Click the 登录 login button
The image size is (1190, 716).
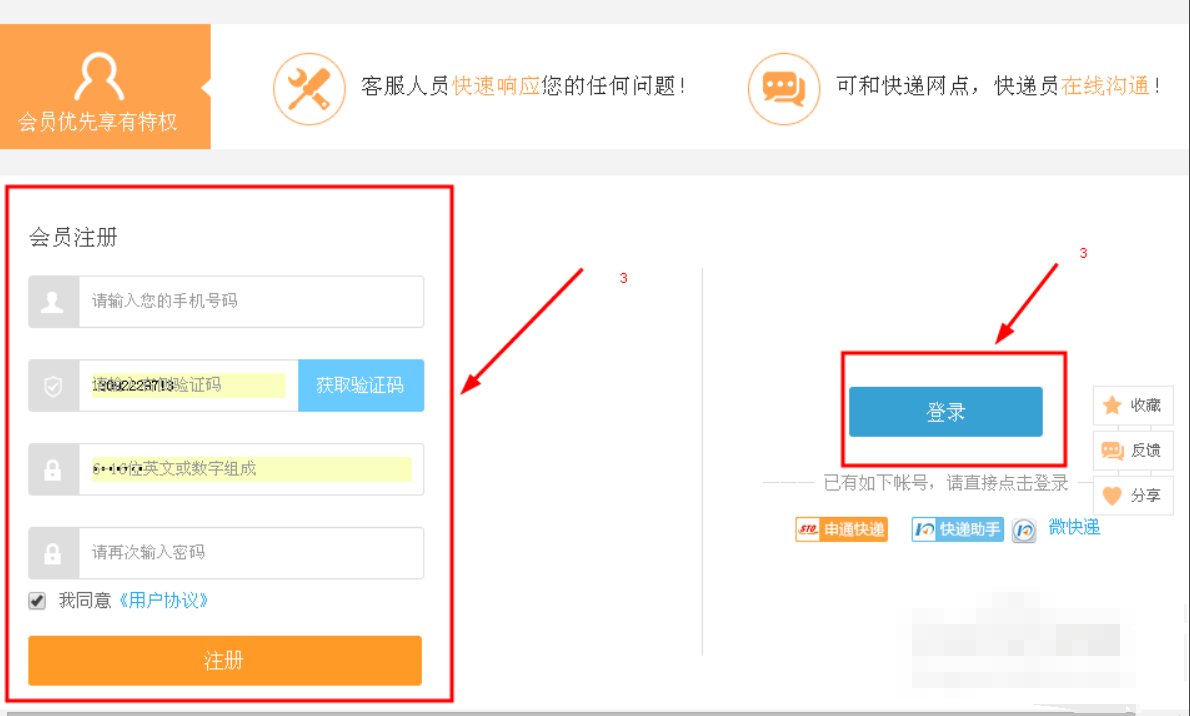tap(945, 411)
